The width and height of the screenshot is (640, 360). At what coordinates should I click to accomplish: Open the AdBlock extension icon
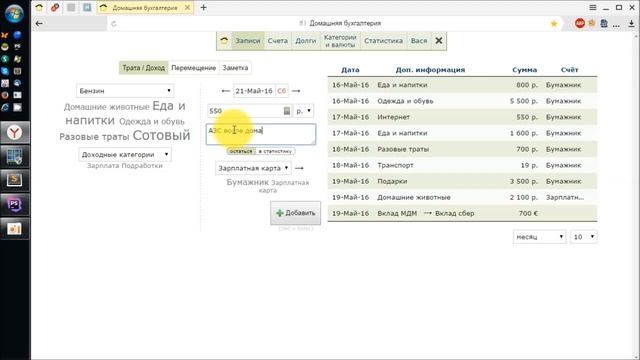[x=580, y=24]
